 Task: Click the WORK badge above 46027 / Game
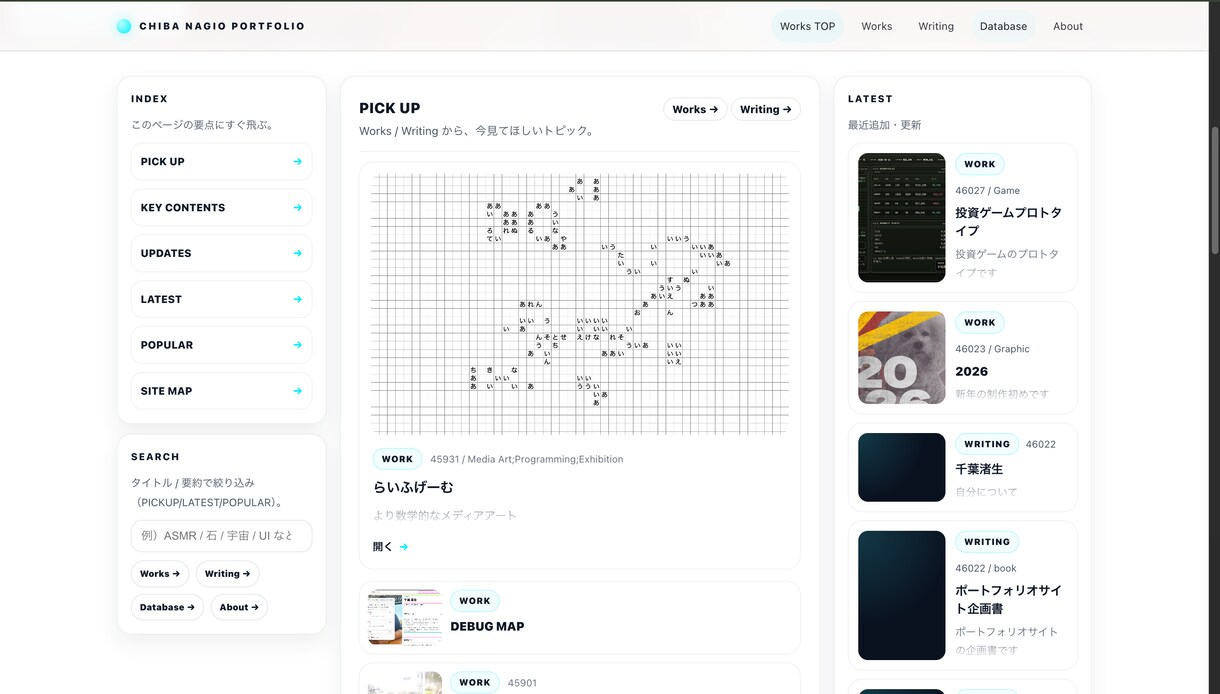tap(980, 164)
